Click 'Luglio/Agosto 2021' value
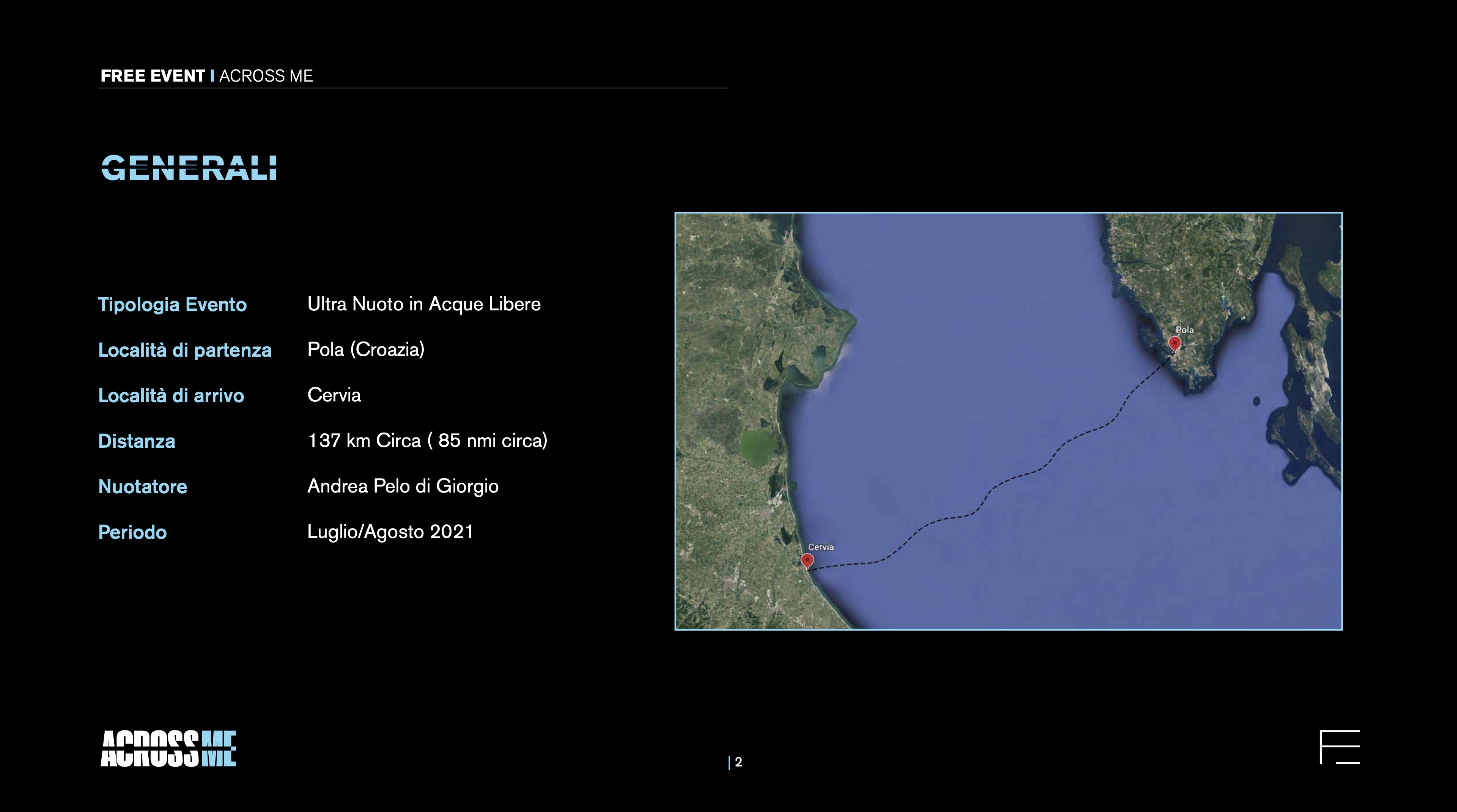 [390, 532]
